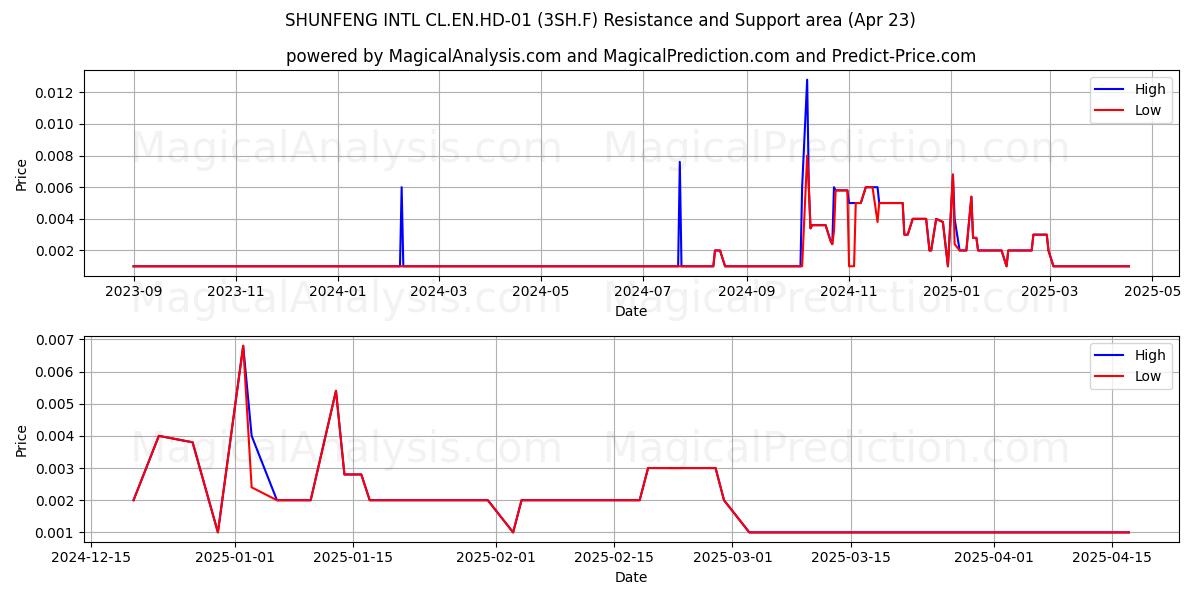
Task: Click the 2024-05 x-axis label
Action: [x=540, y=291]
